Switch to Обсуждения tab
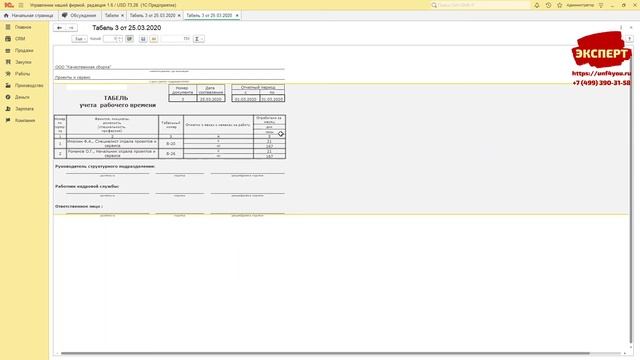The image size is (640, 360). [79, 16]
